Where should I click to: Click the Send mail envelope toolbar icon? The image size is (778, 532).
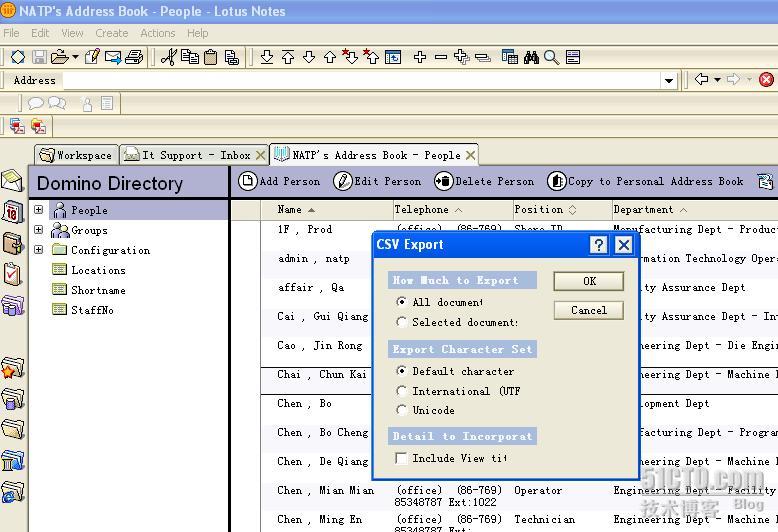coord(113,57)
